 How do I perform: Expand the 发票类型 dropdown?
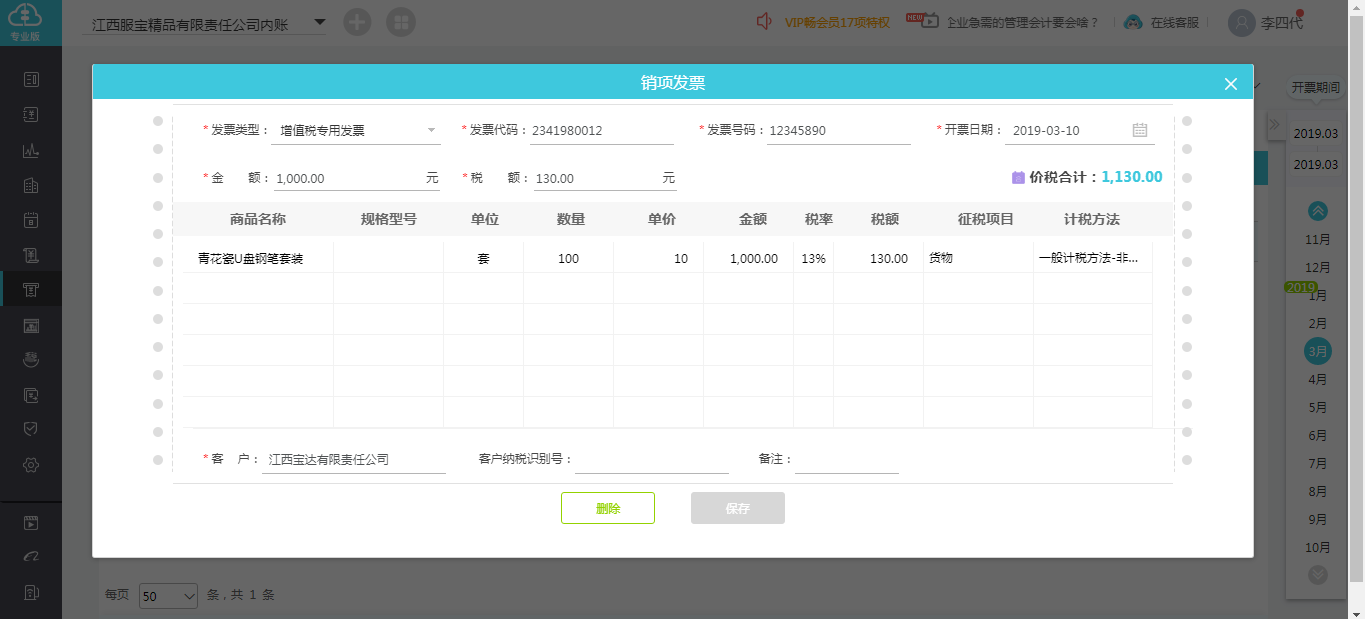(432, 130)
